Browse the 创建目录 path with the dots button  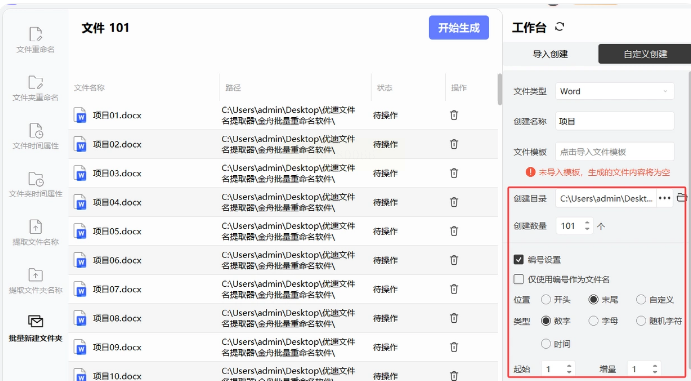pos(665,198)
